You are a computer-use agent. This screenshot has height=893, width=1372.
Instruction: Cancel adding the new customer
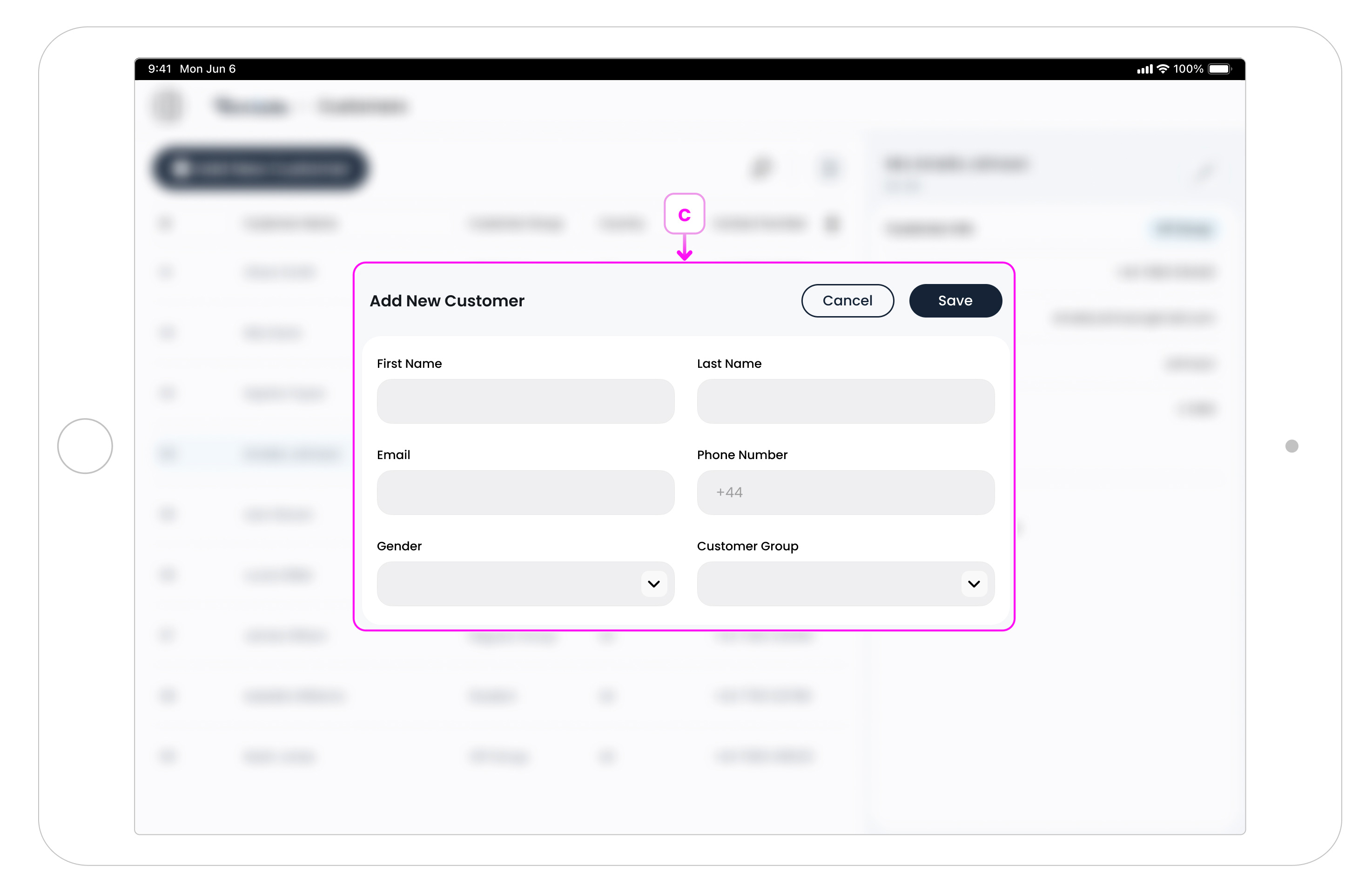coord(847,301)
